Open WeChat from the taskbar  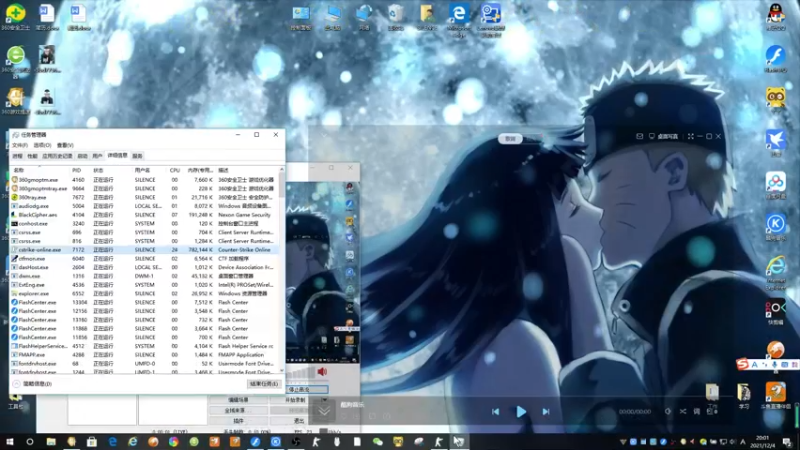378,442
